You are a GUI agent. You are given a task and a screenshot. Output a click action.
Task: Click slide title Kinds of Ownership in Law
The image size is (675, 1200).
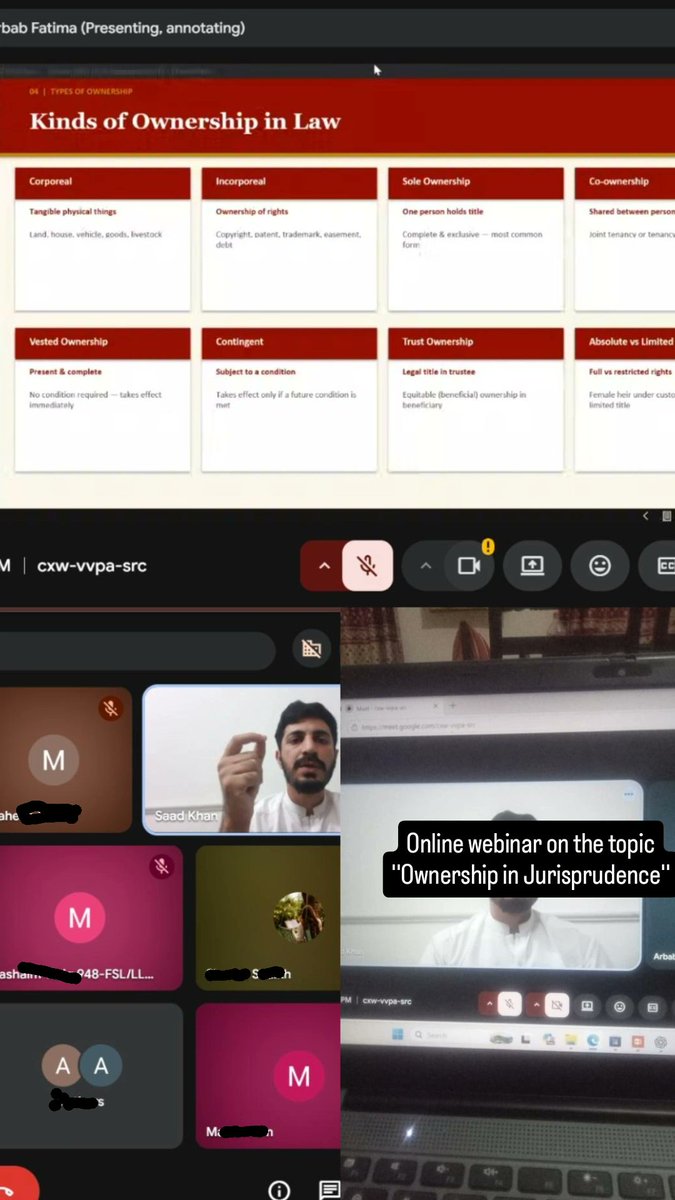185,122
